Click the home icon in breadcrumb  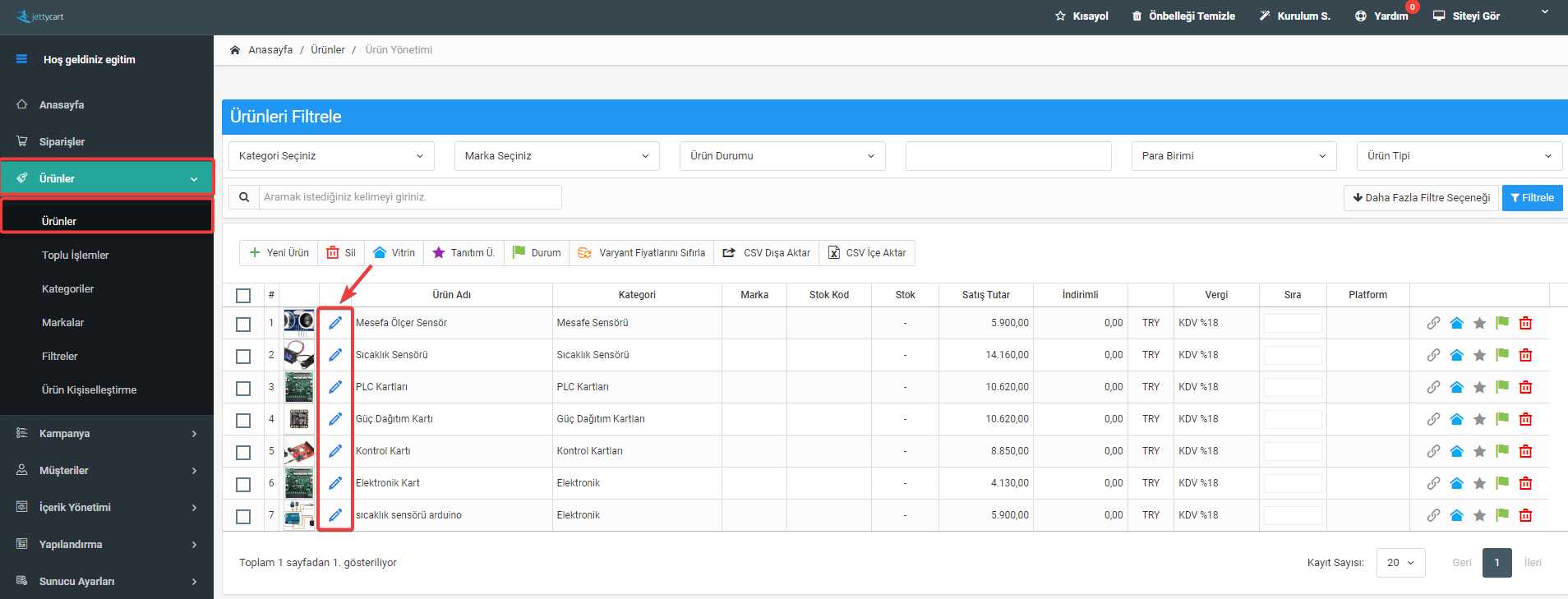(235, 50)
